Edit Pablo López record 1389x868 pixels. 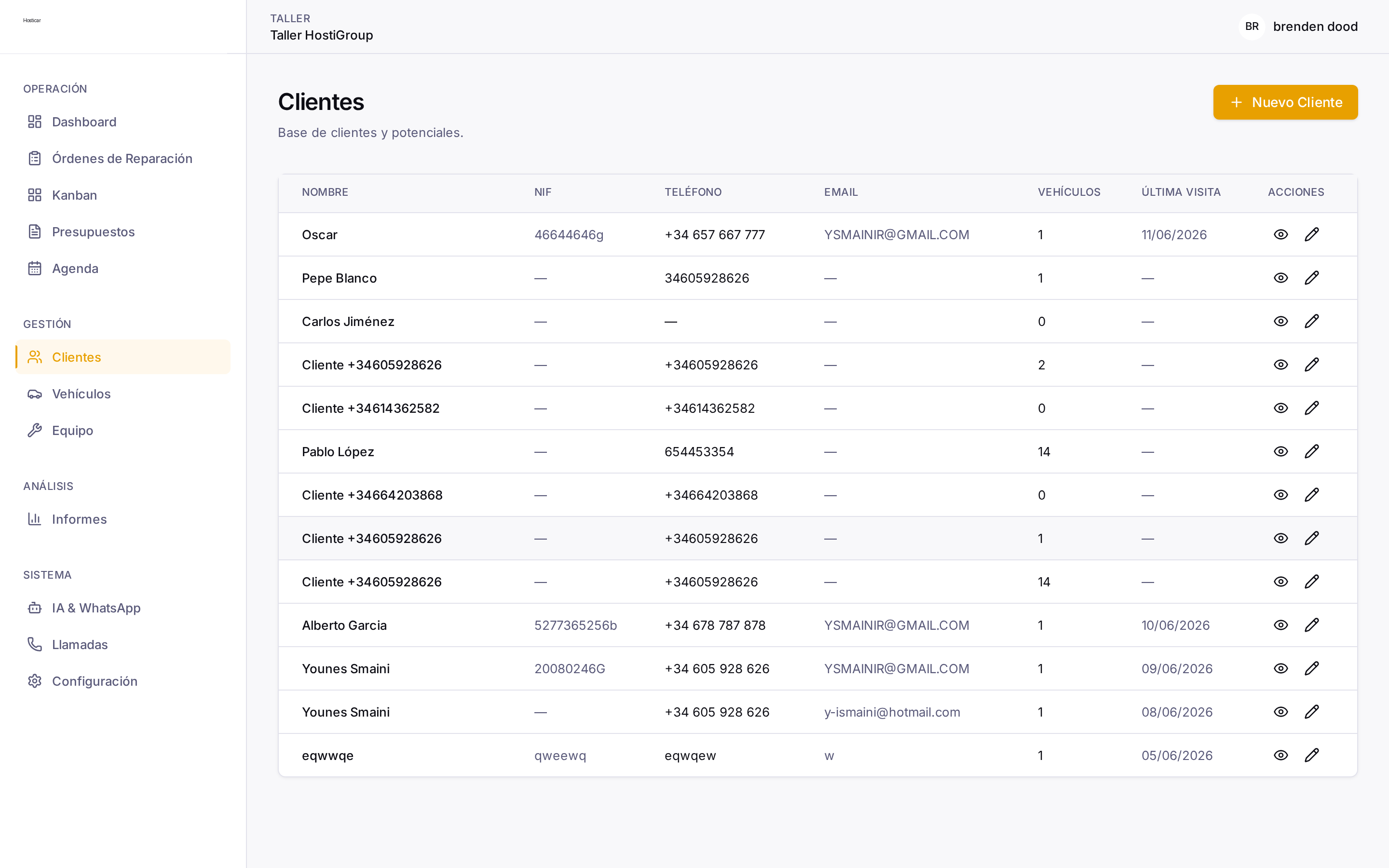pos(1311,451)
